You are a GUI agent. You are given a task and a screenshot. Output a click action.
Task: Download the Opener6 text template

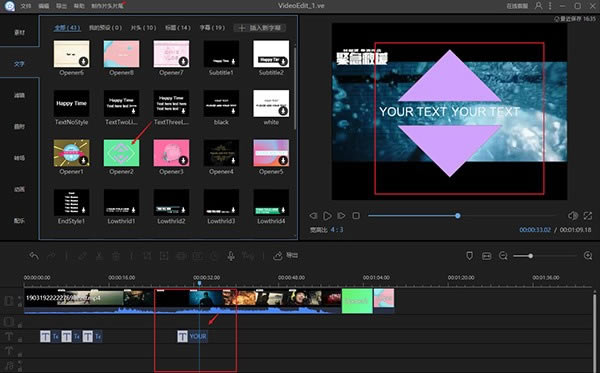point(83,61)
